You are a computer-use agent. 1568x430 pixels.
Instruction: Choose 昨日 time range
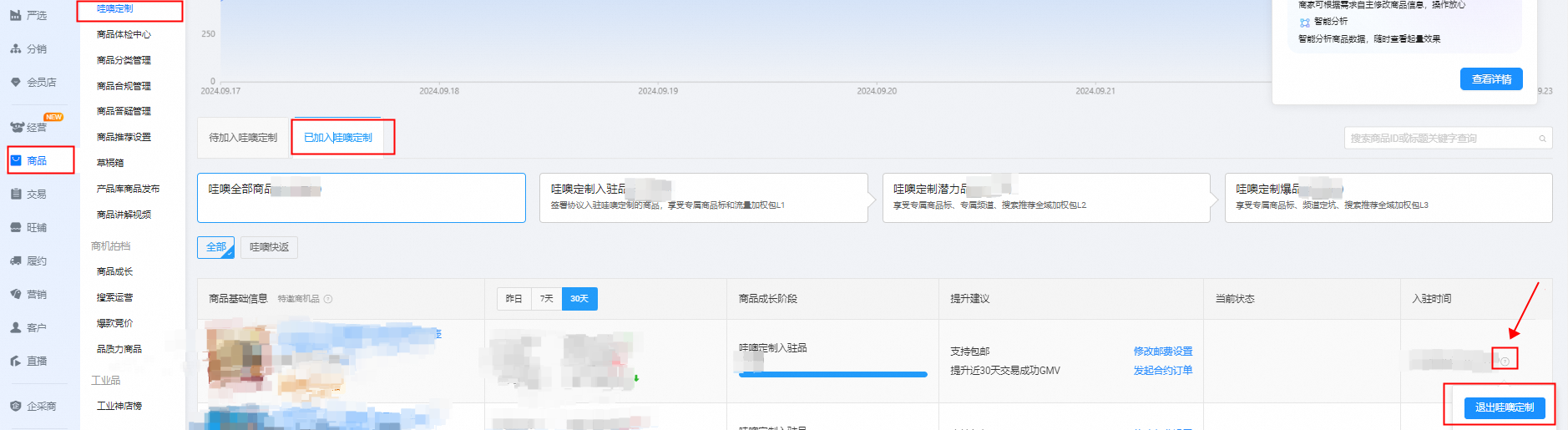coord(513,299)
